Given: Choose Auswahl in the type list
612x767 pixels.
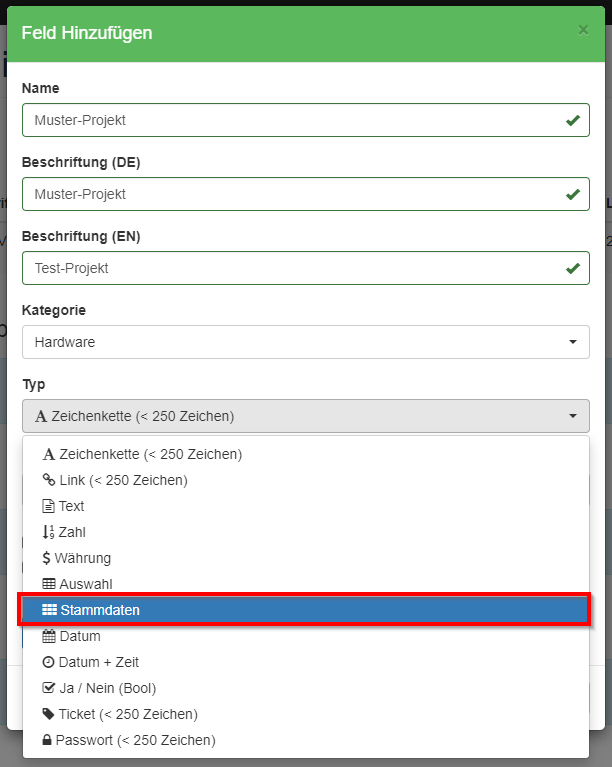Looking at the screenshot, I should (x=86, y=584).
